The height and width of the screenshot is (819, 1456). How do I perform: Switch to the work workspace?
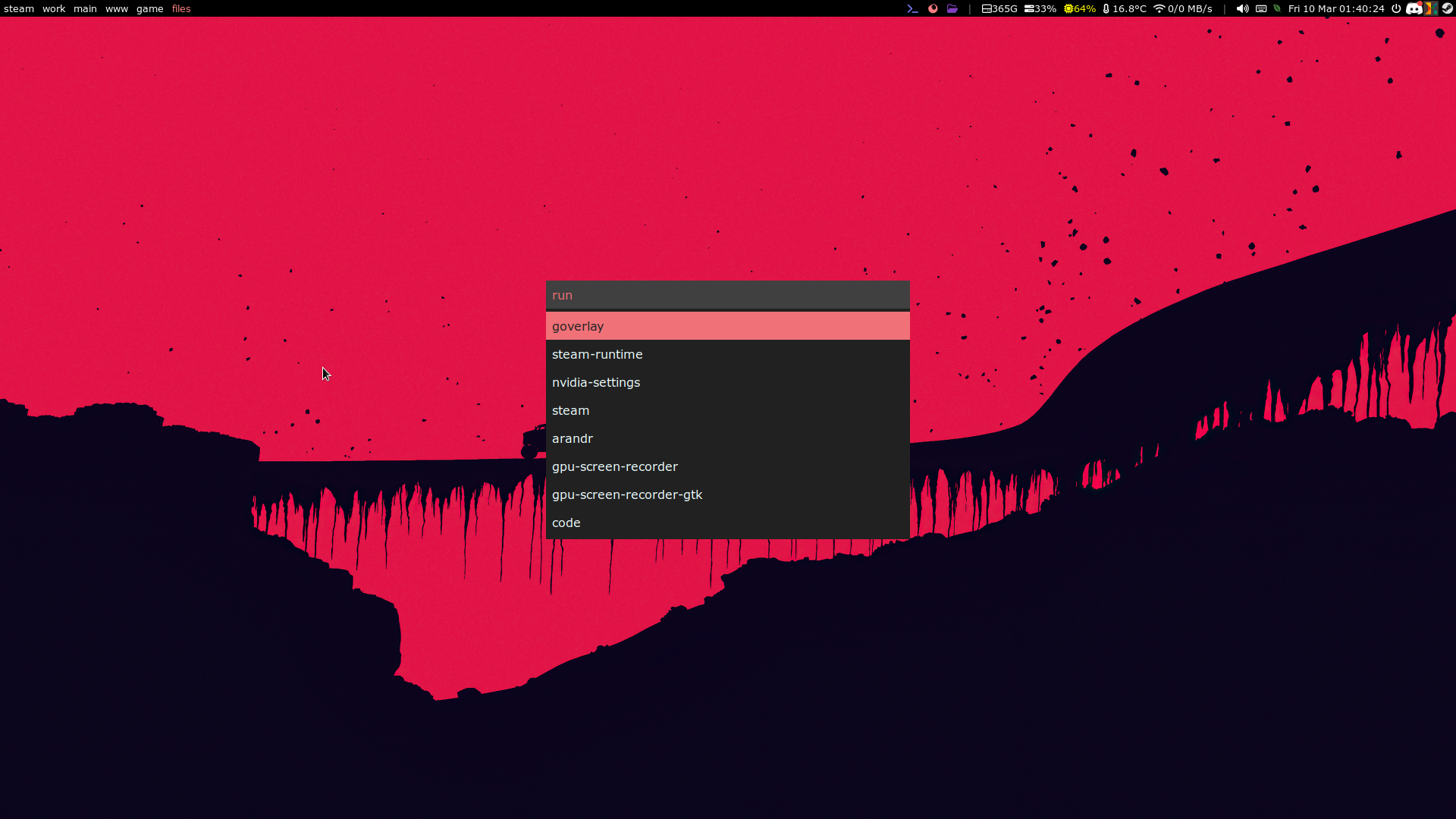(x=54, y=9)
